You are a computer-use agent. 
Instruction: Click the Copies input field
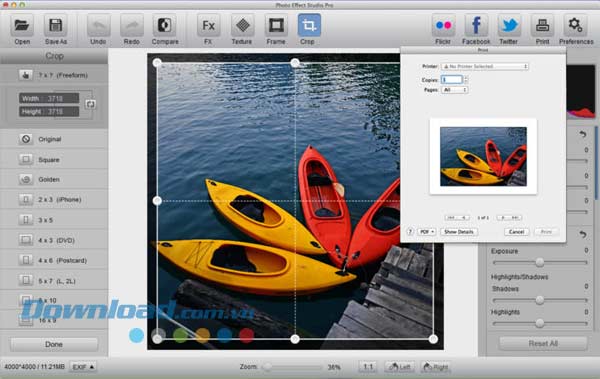tap(452, 80)
